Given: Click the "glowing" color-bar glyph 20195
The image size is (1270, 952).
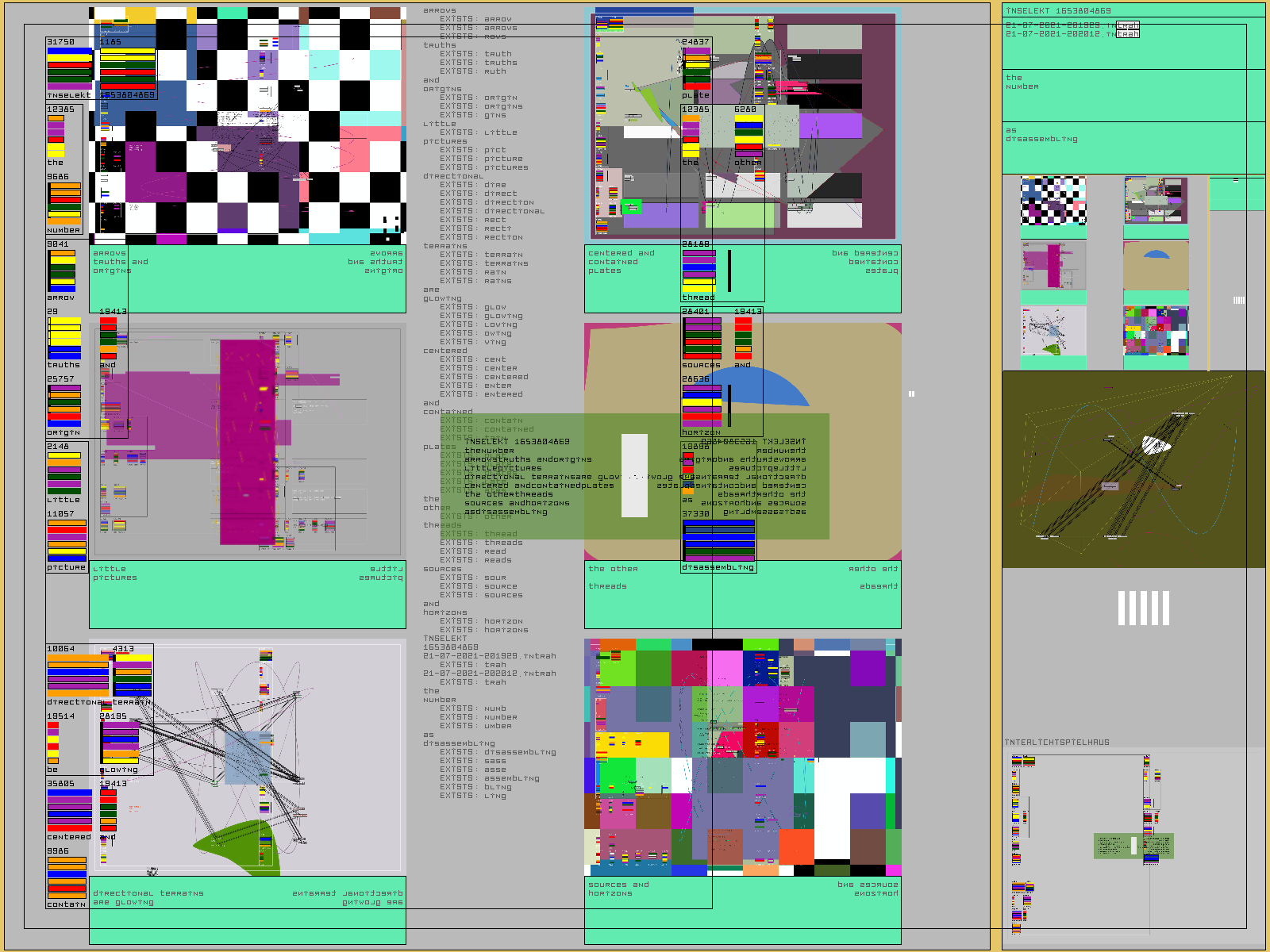Looking at the screenshot, I should [120, 743].
